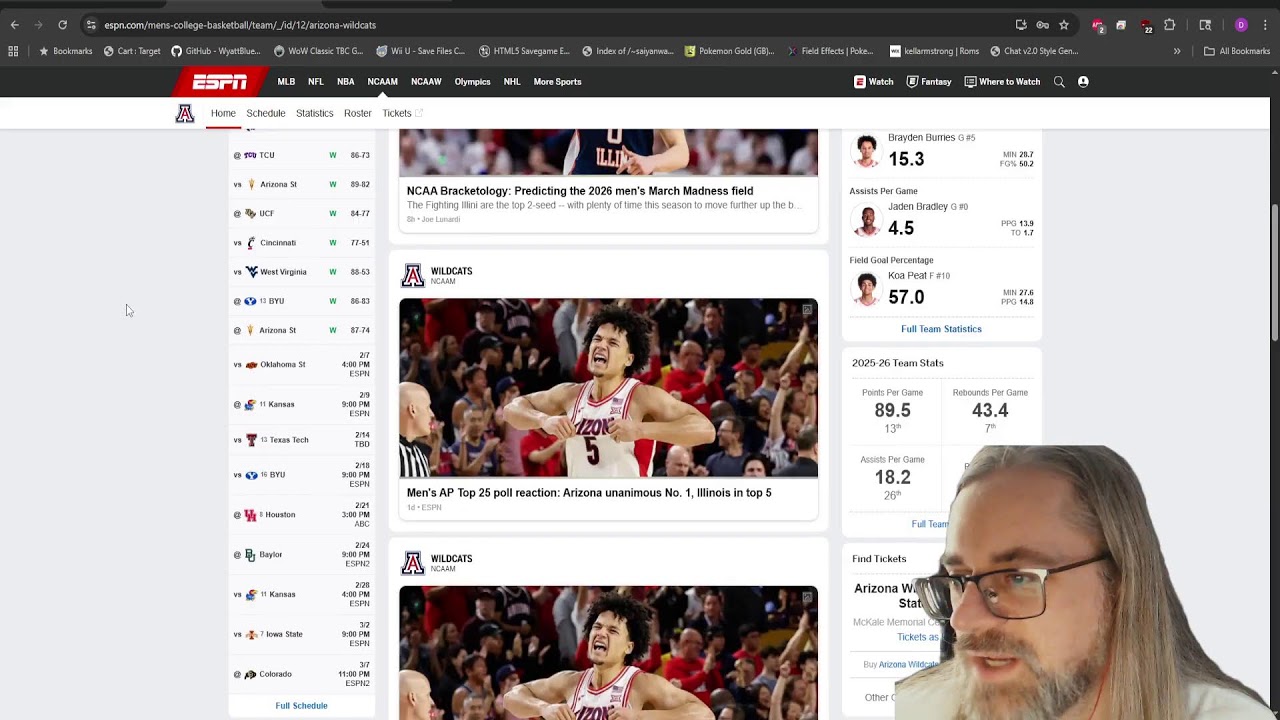Click the address bar URL

pyautogui.click(x=240, y=25)
